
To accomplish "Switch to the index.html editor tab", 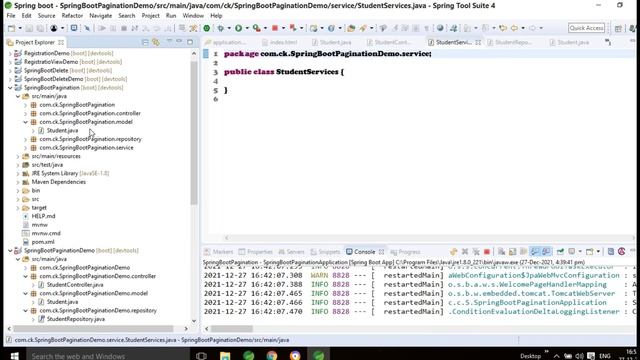I will [x=280, y=42].
